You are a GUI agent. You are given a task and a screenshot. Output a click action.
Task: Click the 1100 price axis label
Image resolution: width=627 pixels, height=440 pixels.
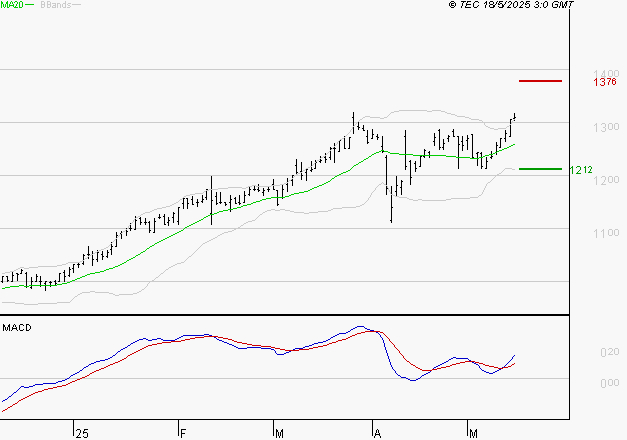606,233
